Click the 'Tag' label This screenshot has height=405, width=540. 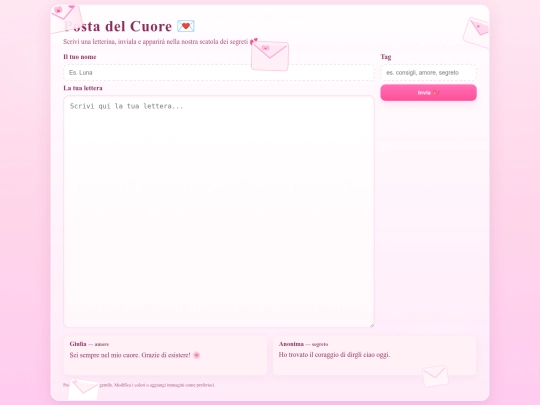(x=386, y=57)
